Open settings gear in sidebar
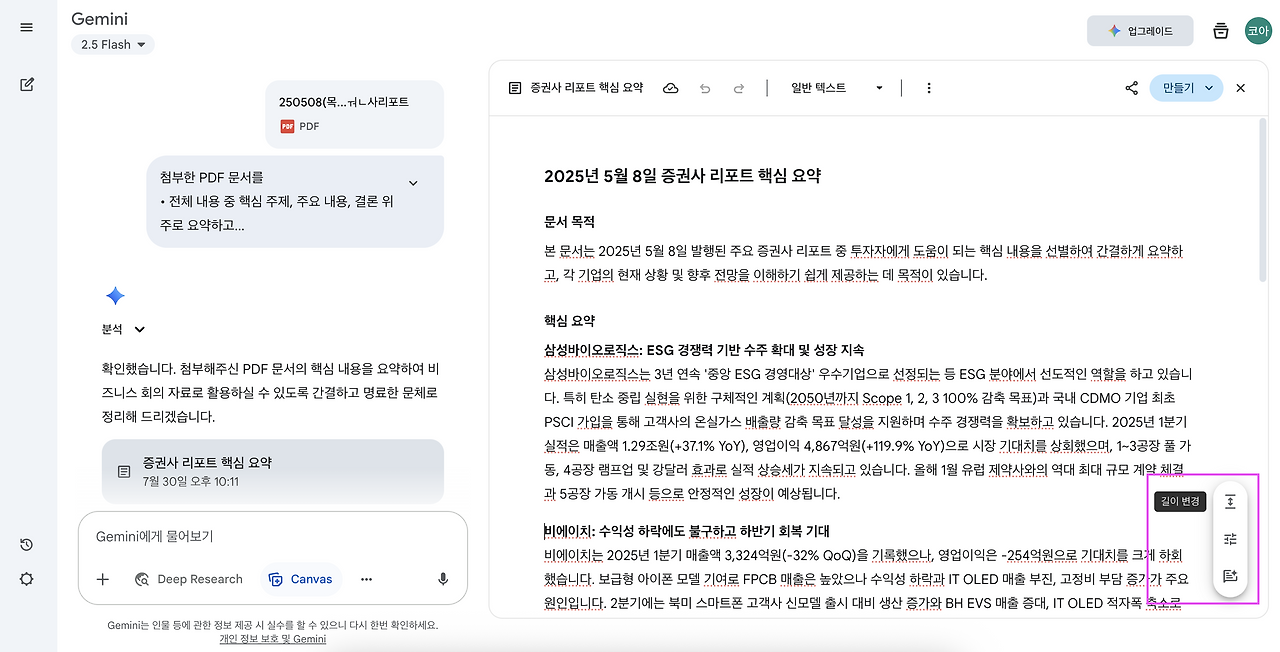1280x652 pixels. click(27, 579)
